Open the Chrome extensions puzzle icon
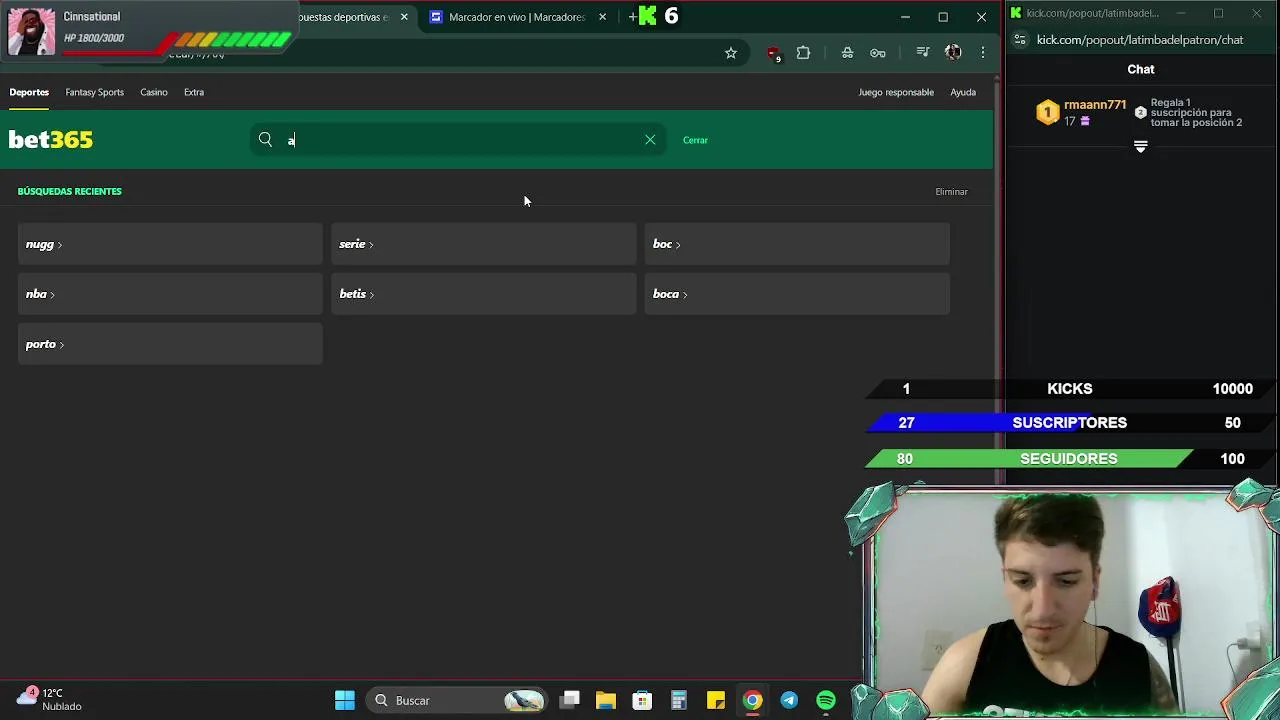Image resolution: width=1280 pixels, height=720 pixels. 803,53
